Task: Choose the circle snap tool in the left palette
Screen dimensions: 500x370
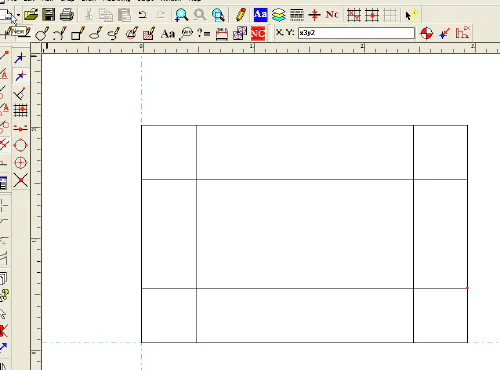Action: (x=20, y=145)
